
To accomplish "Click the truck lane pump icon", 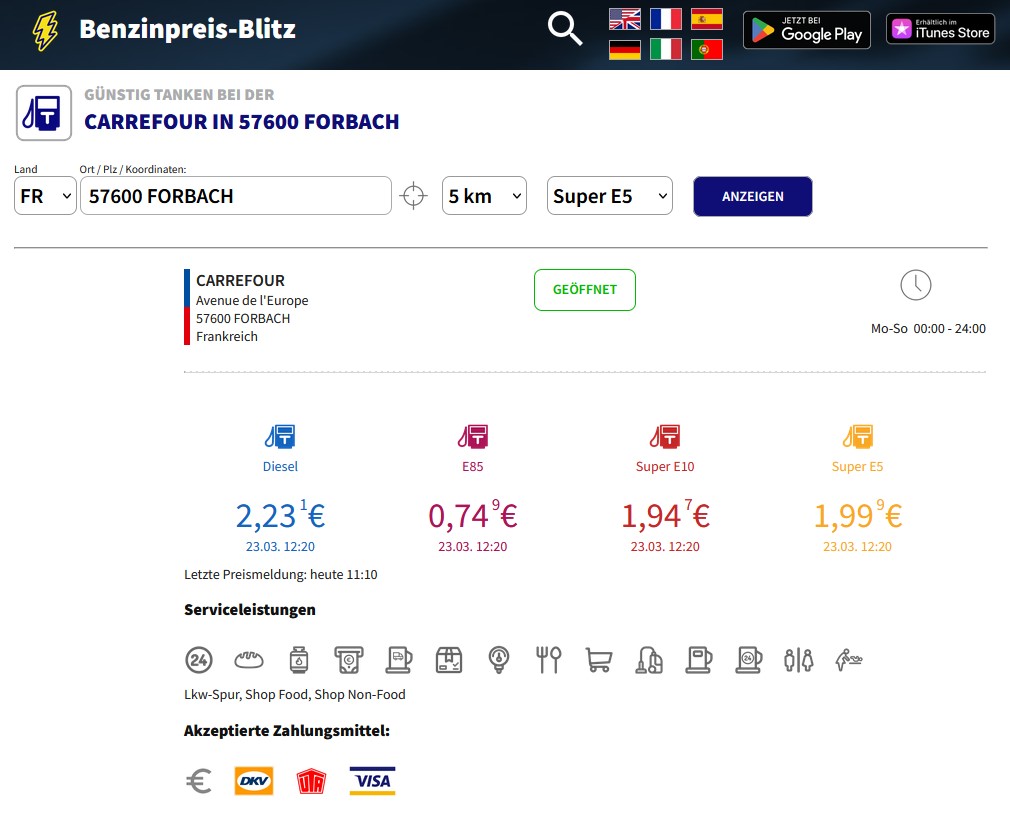I will tap(399, 660).
